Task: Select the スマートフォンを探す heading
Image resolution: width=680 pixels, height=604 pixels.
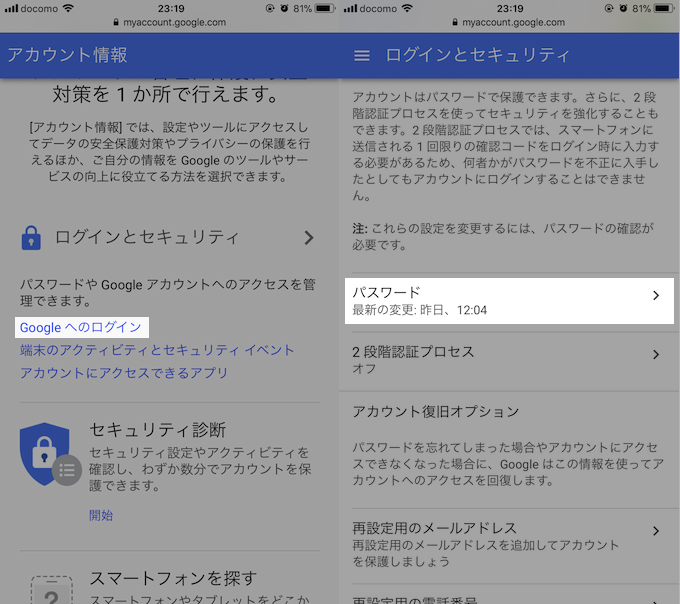Action: coord(173,578)
